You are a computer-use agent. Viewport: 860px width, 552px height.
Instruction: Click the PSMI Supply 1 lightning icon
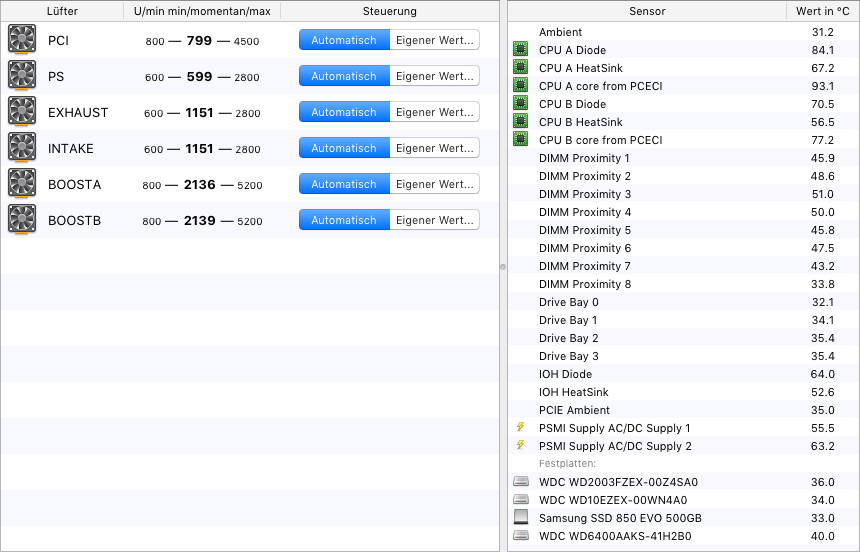click(x=520, y=427)
